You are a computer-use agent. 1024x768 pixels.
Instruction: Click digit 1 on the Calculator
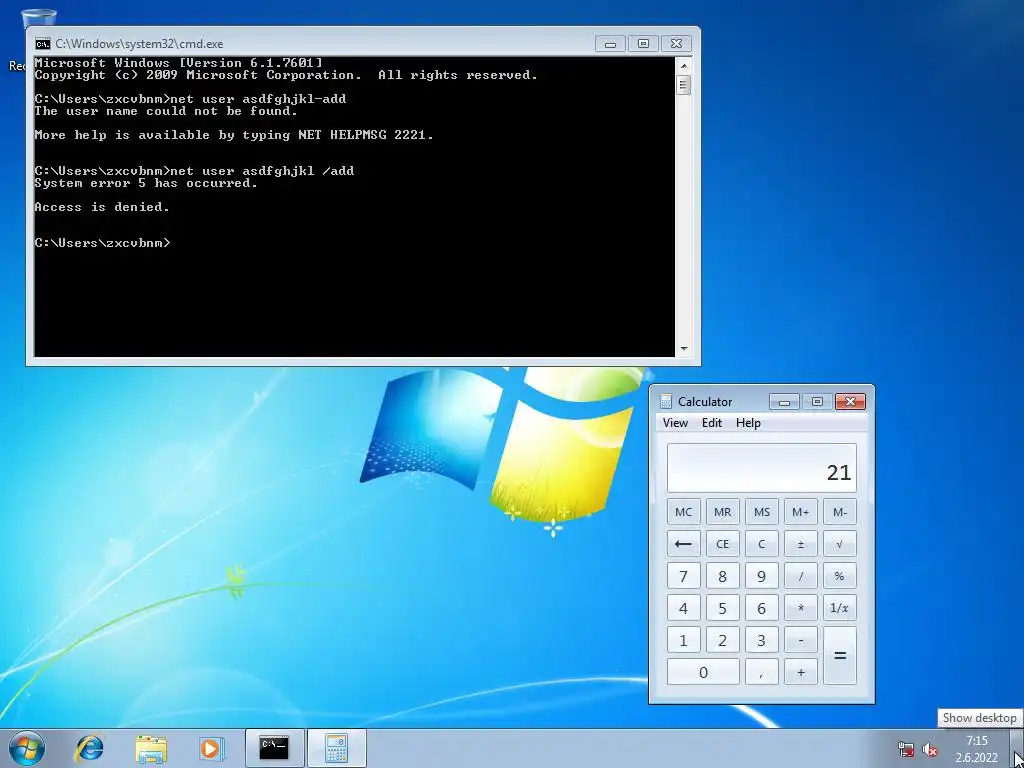pyautogui.click(x=683, y=640)
